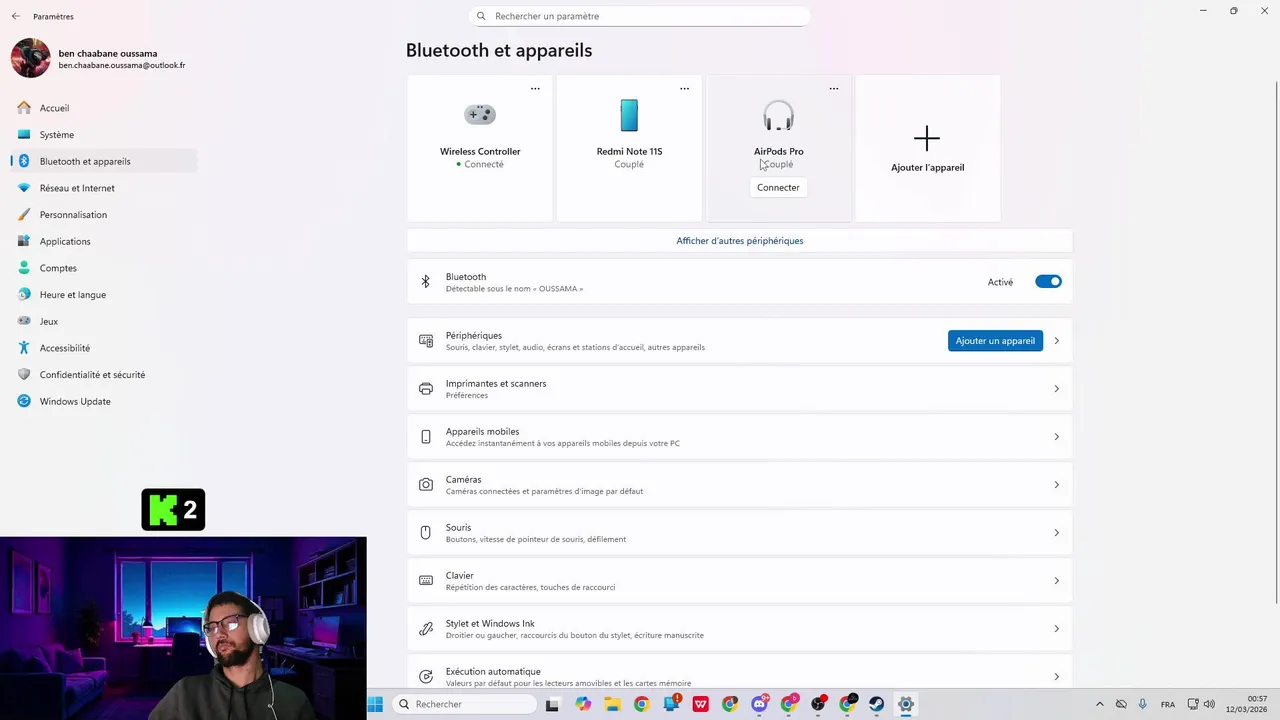The width and height of the screenshot is (1280, 720).
Task: Expand the Périphériques row chevron
Action: (1056, 341)
